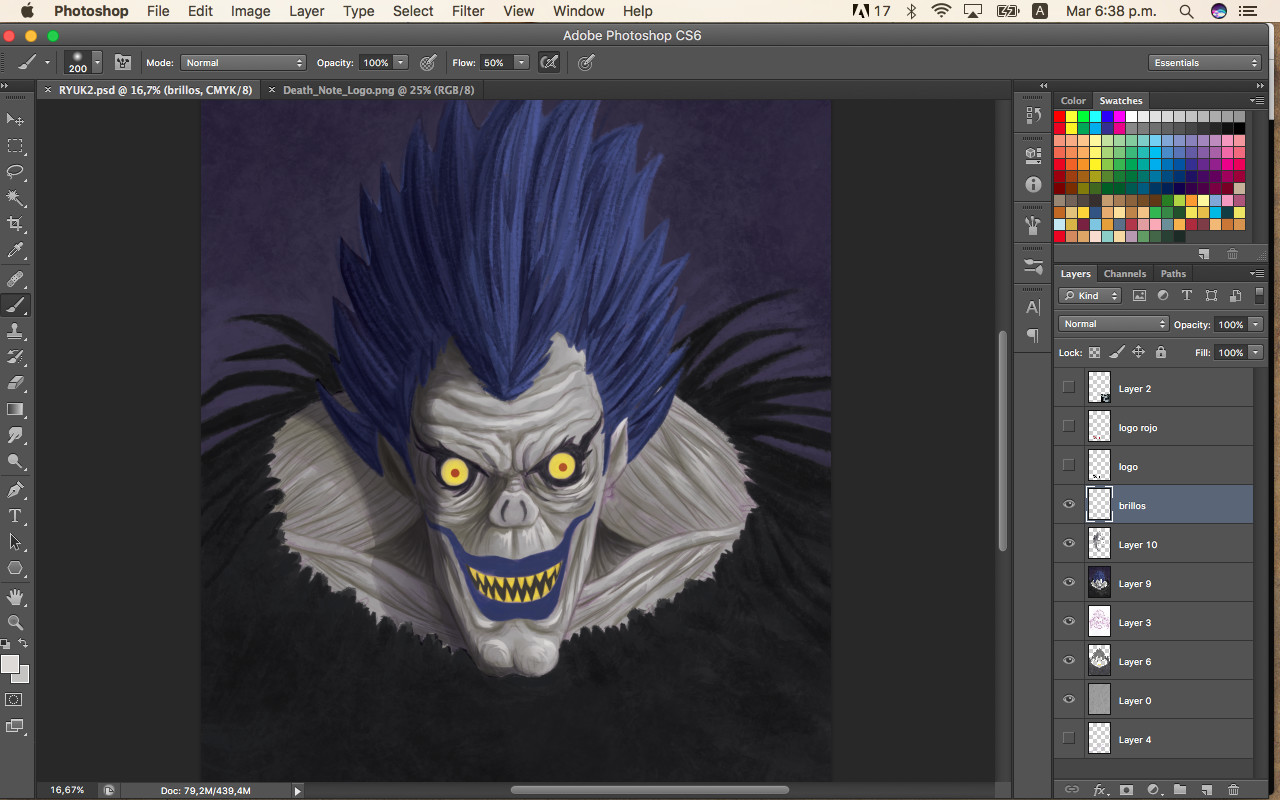1280x800 pixels.
Task: Click the vertical canvas scrollbar
Action: pos(1002,440)
